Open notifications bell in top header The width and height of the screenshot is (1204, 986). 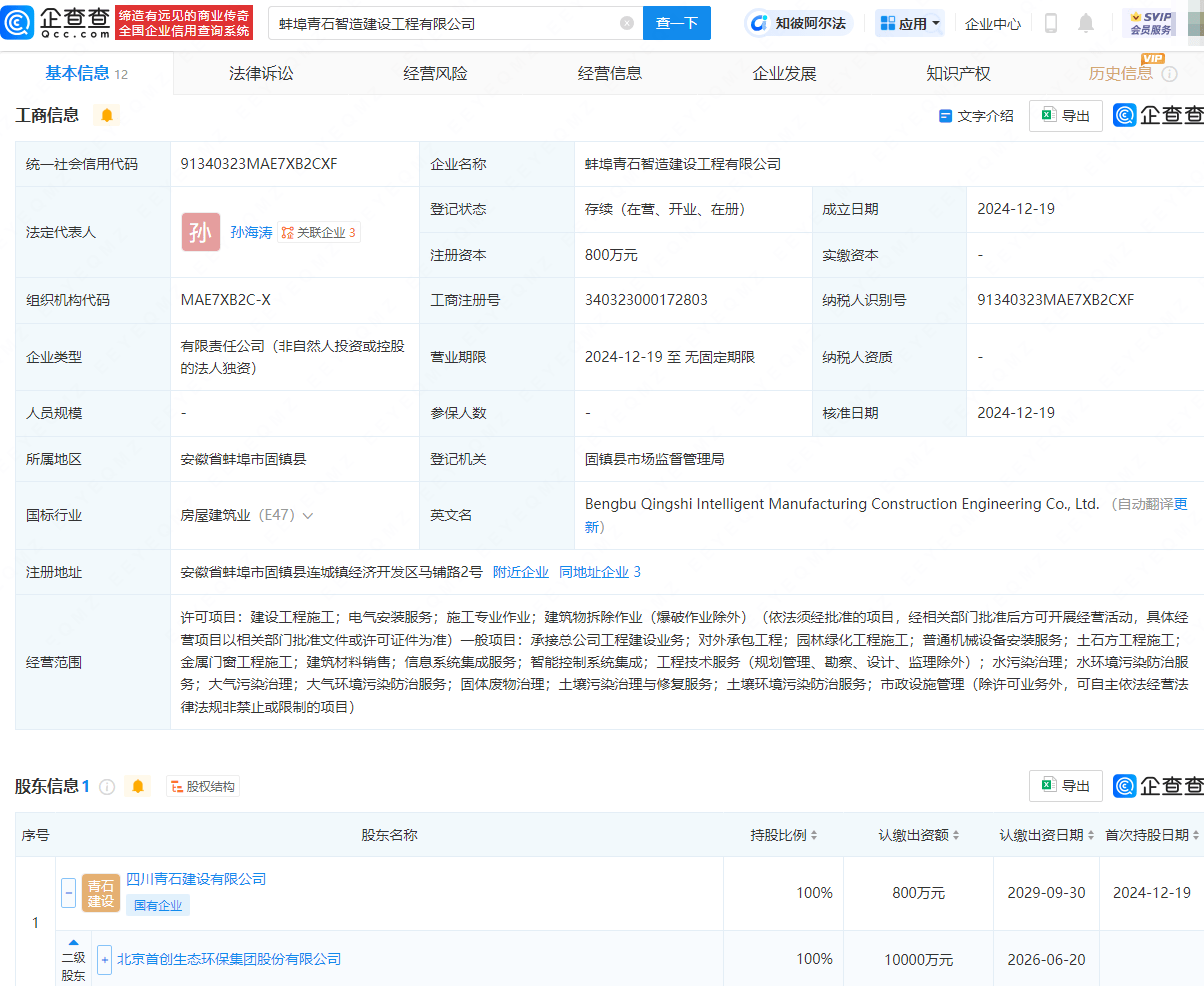click(1086, 23)
